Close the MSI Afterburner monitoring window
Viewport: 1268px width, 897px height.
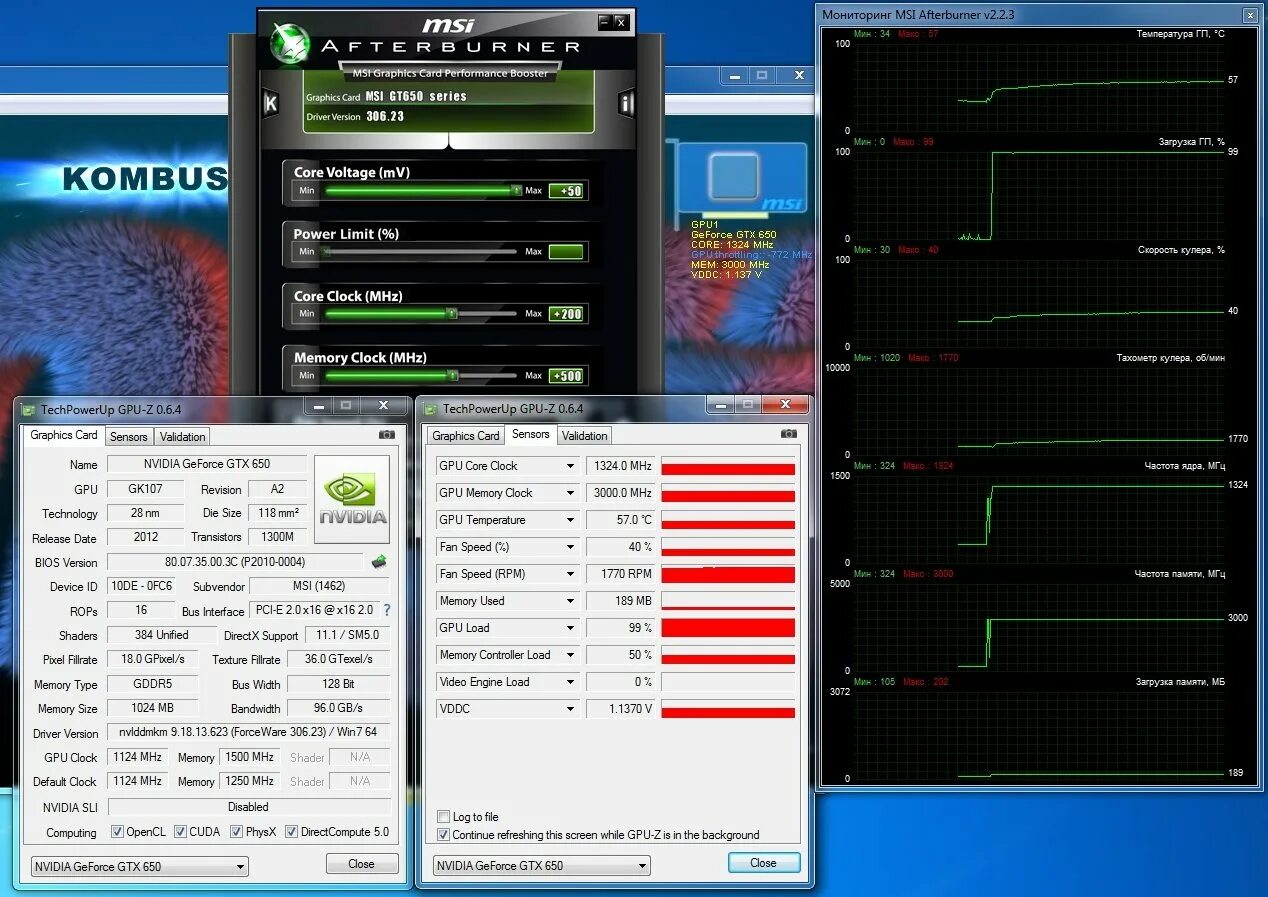[x=1250, y=15]
